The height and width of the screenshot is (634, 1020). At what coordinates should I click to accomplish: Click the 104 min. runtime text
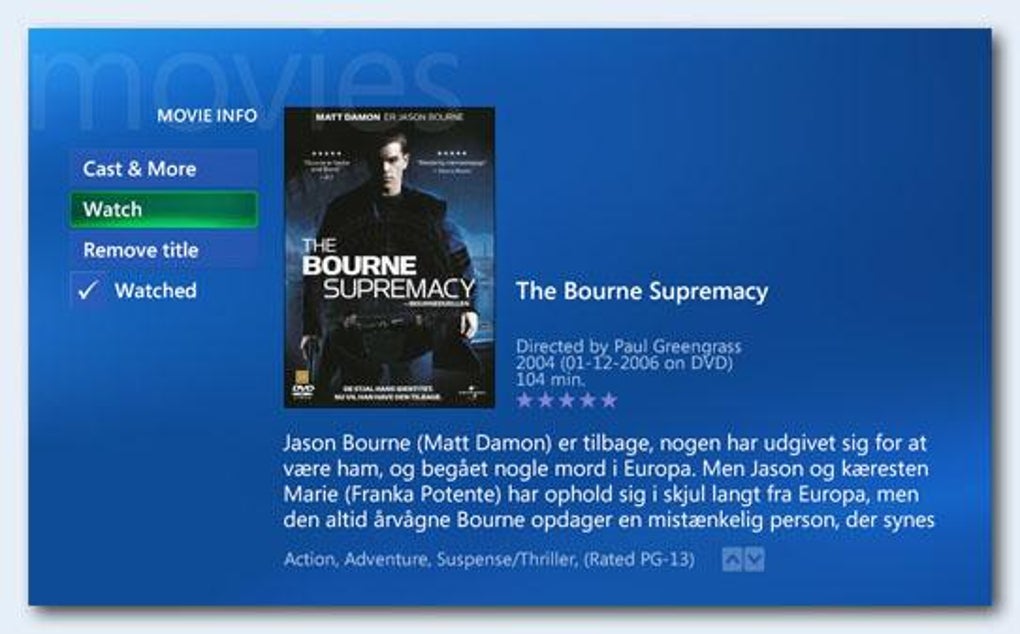[550, 379]
